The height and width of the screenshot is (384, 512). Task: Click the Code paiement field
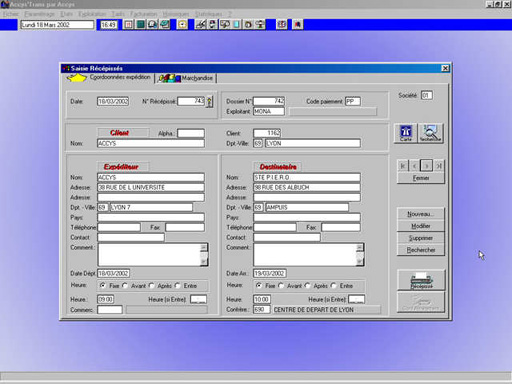(353, 101)
